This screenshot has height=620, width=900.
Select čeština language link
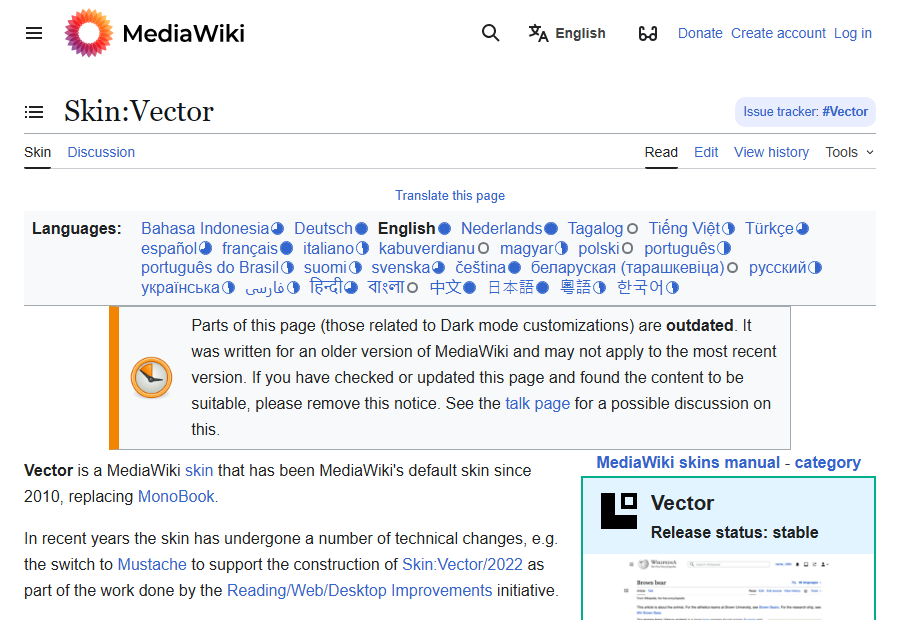point(480,268)
